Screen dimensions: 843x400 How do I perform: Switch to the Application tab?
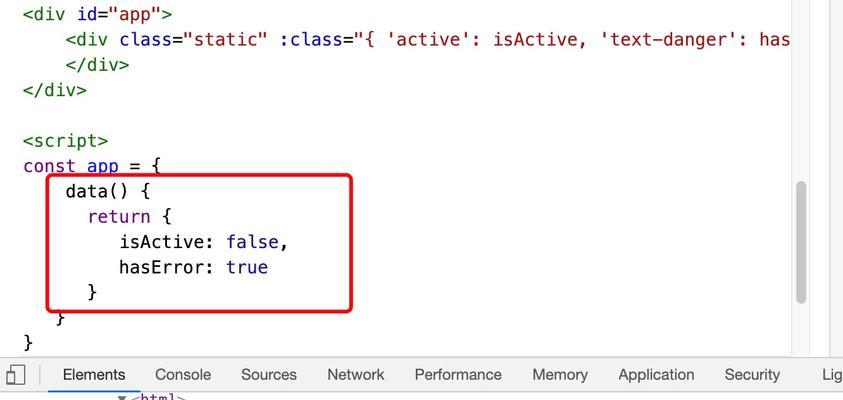pos(656,375)
